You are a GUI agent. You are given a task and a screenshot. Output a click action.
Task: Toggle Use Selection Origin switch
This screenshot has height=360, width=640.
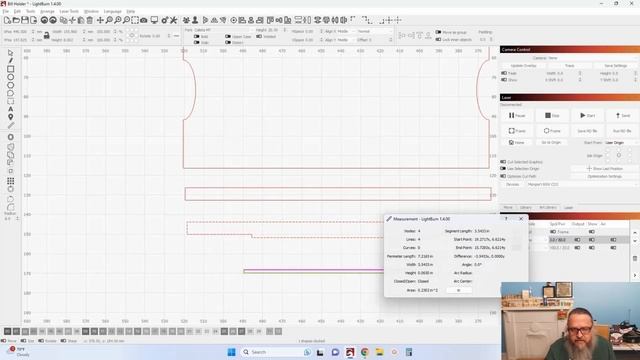(503, 169)
